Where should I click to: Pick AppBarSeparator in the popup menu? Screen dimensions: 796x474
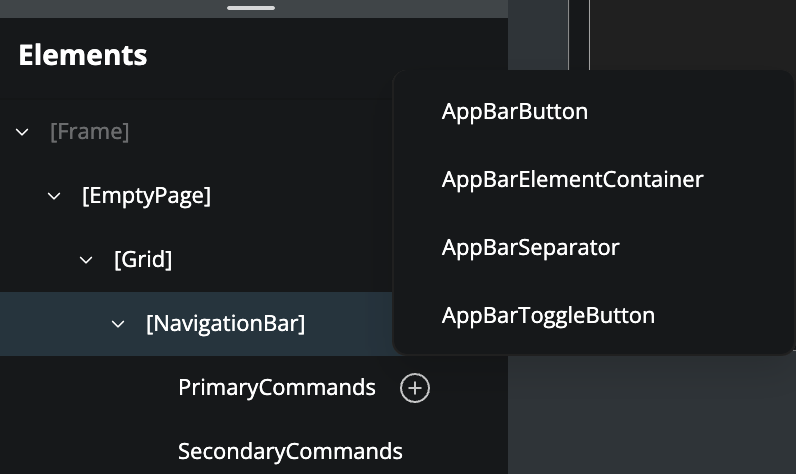pyautogui.click(x=531, y=247)
